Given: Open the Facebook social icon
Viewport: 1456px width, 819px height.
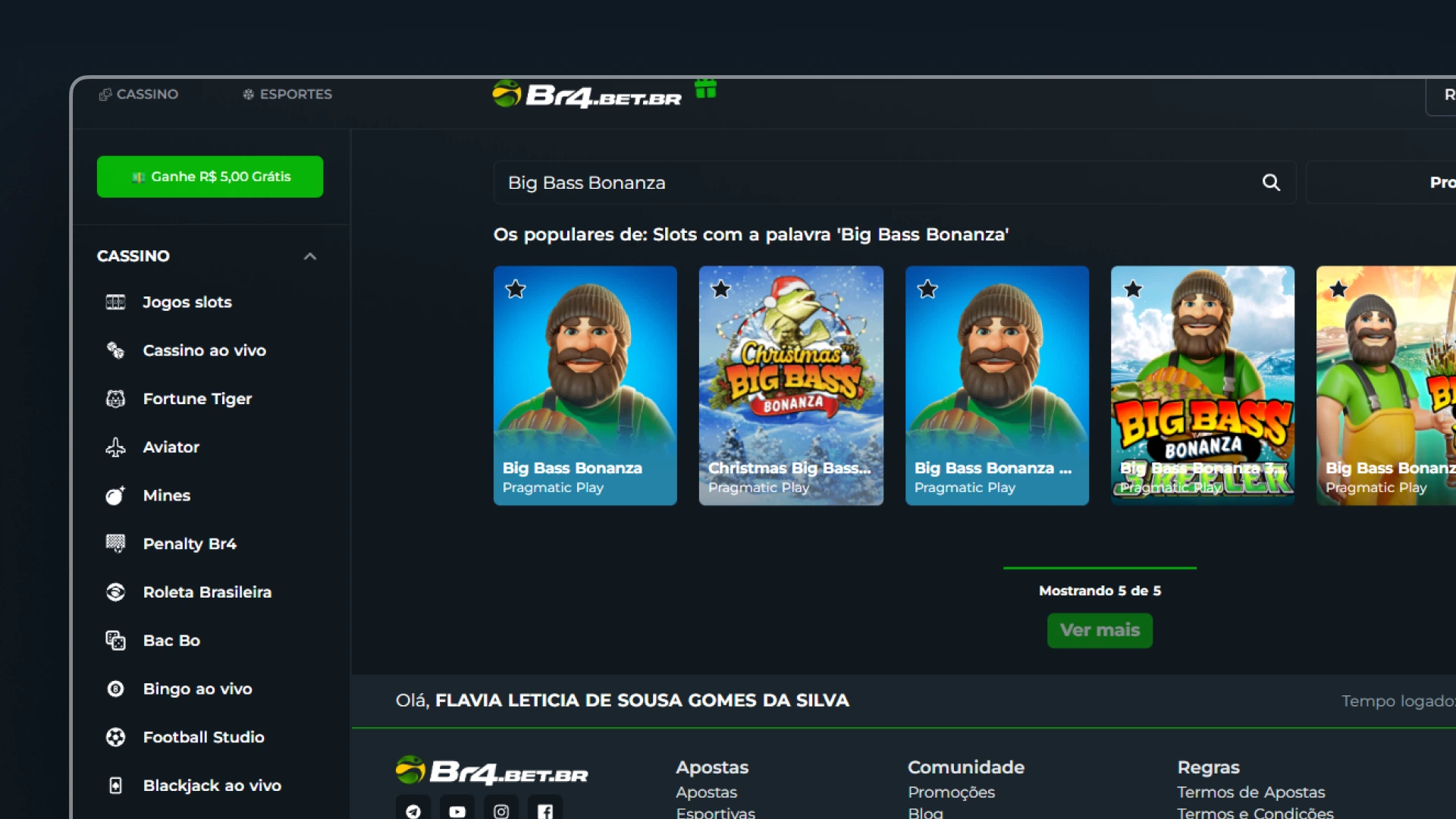Looking at the screenshot, I should click(545, 811).
